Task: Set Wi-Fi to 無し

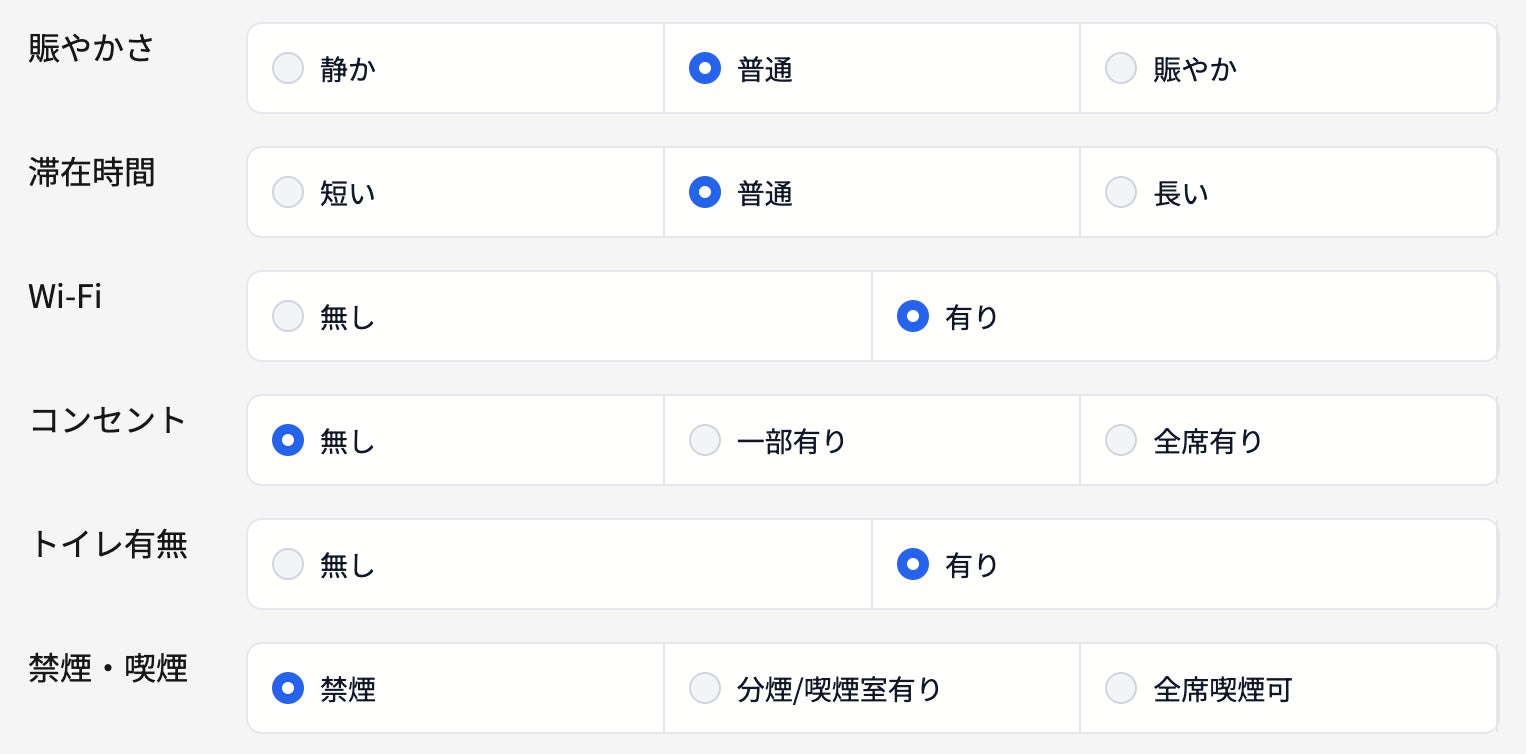Action: (x=288, y=316)
